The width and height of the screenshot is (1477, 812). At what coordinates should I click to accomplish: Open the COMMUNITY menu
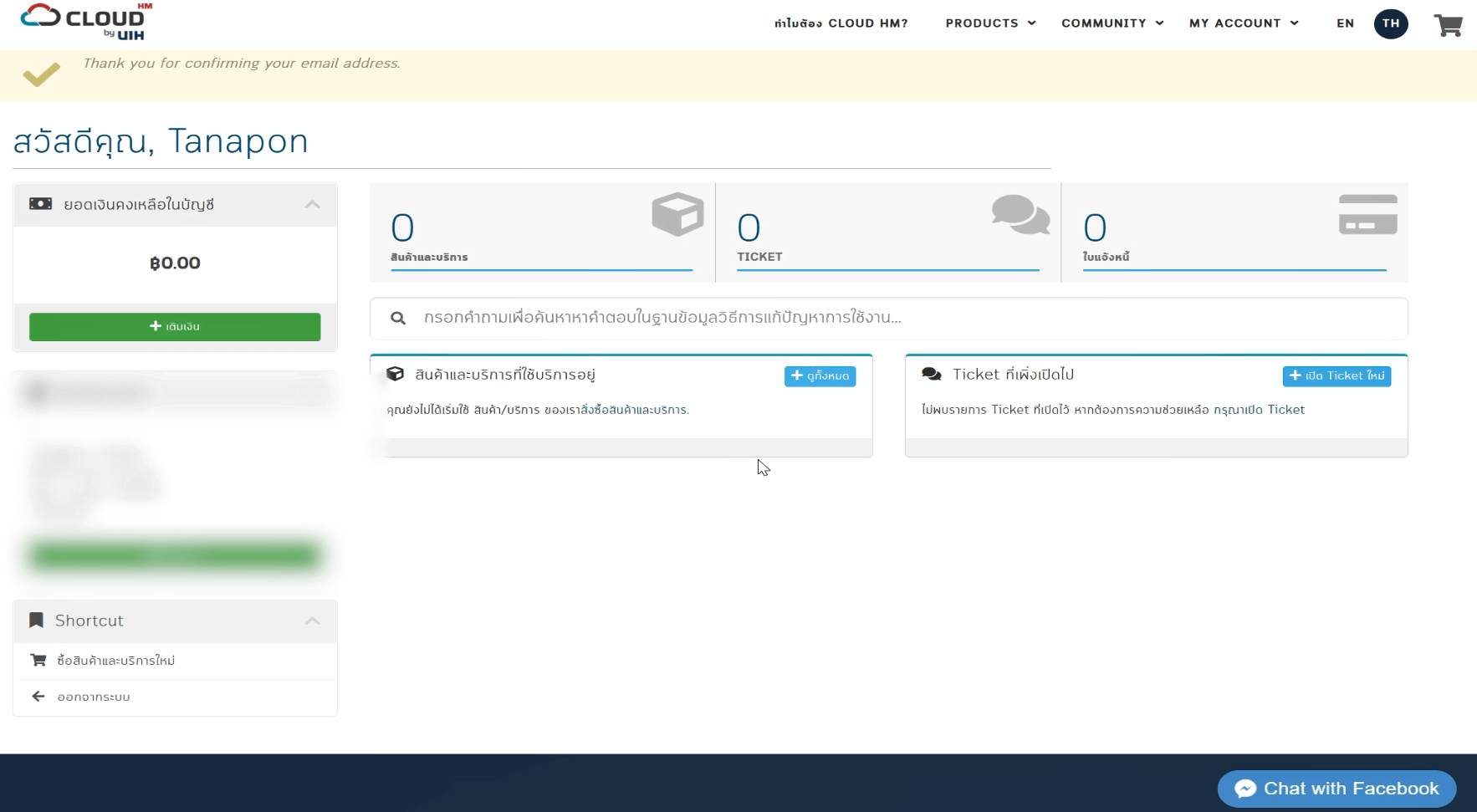click(x=1112, y=23)
